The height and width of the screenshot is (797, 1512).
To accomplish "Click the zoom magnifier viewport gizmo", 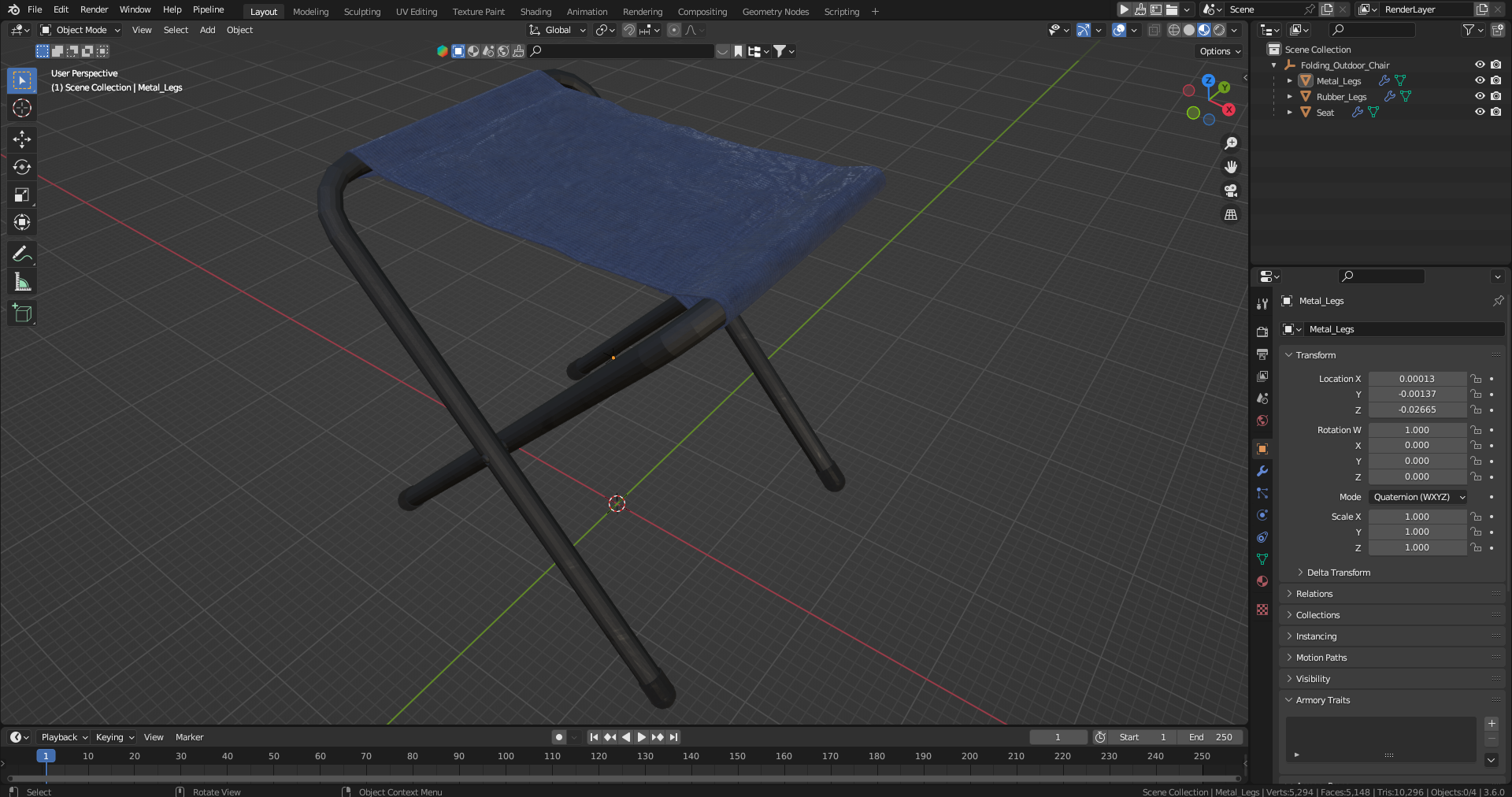I will pyautogui.click(x=1231, y=143).
